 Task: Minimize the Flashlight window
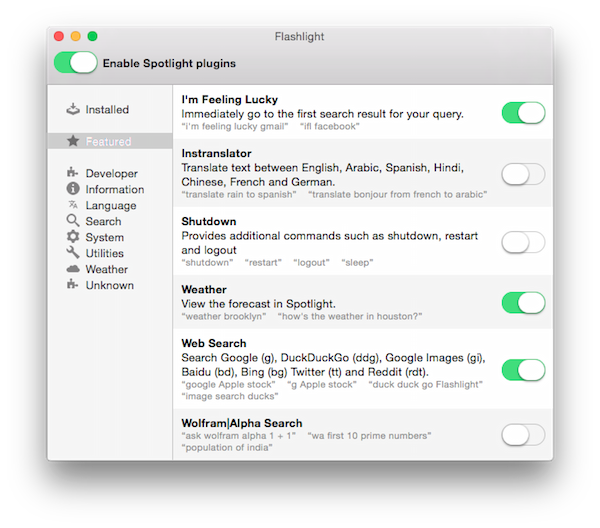pyautogui.click(x=76, y=36)
